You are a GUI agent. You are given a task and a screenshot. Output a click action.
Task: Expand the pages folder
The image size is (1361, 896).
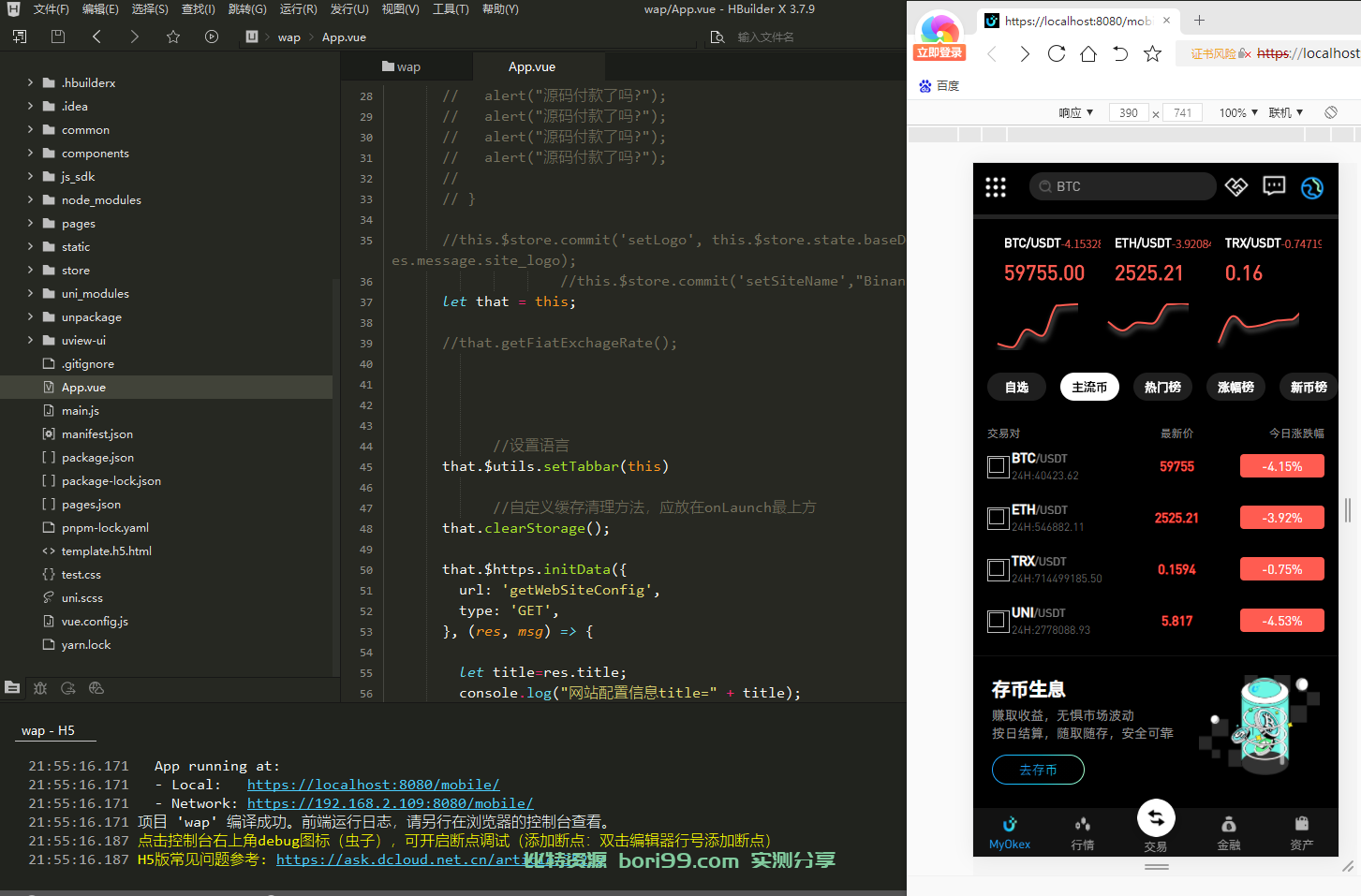click(30, 223)
